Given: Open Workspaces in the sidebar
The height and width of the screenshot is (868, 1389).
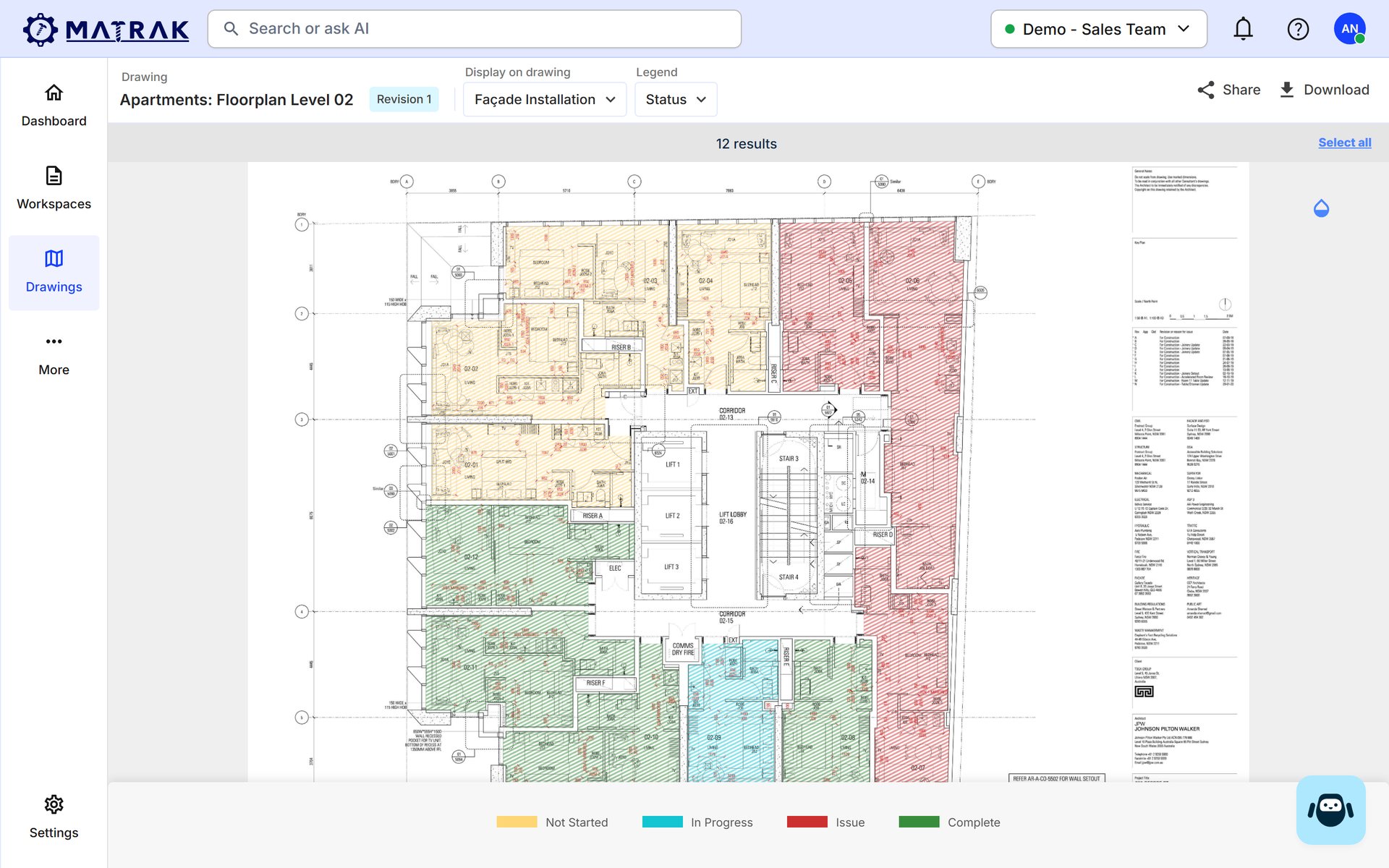Looking at the screenshot, I should tap(54, 189).
